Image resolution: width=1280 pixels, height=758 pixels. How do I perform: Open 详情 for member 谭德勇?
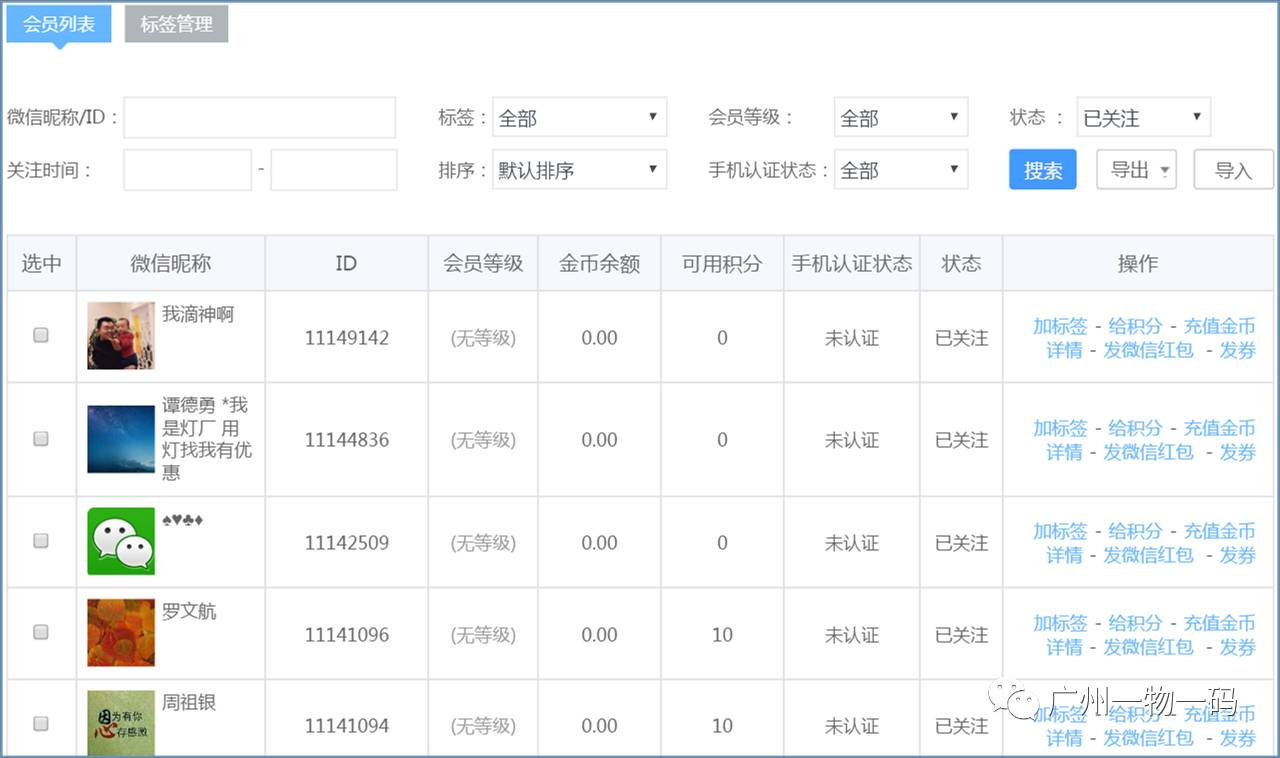1063,452
